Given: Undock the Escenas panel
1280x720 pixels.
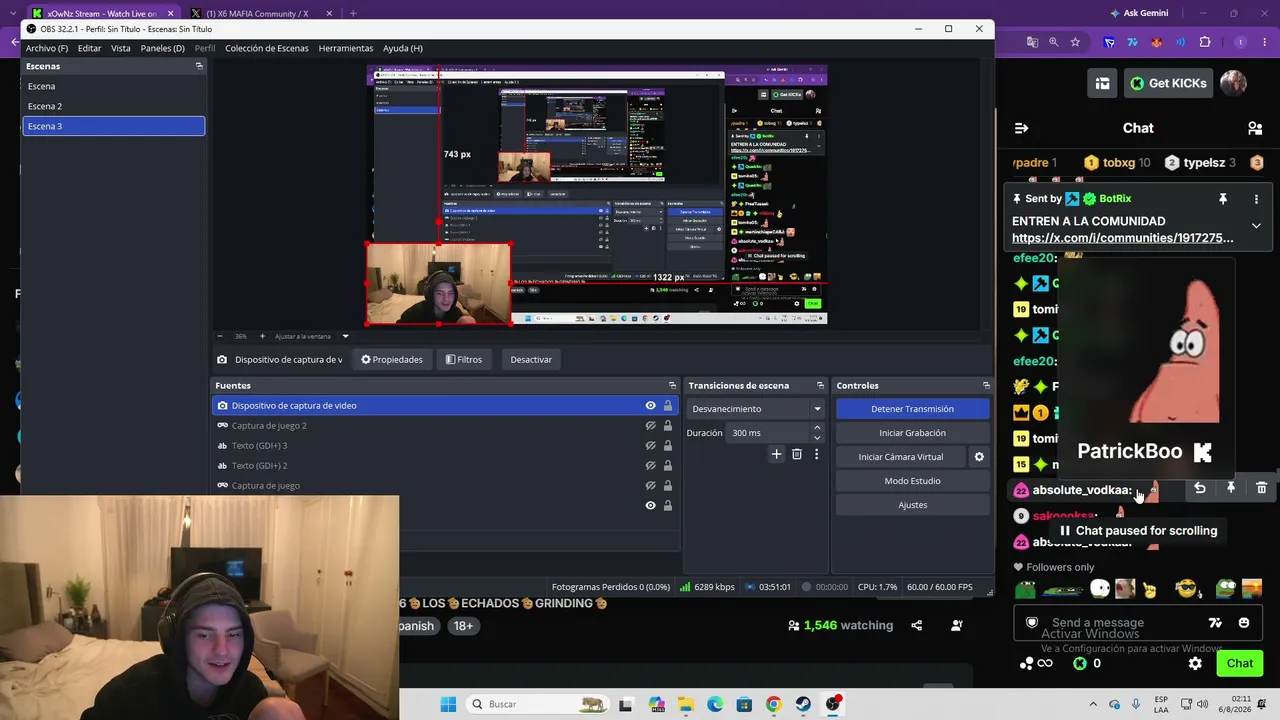Looking at the screenshot, I should click(x=199, y=66).
